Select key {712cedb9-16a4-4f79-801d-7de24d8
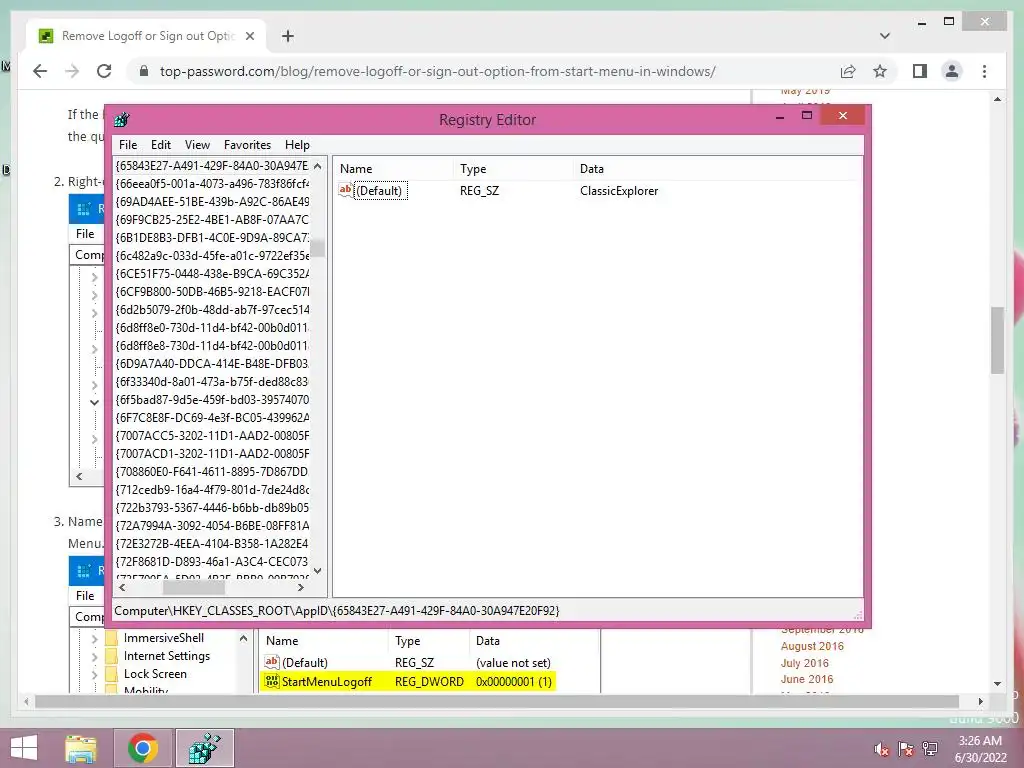1024x768 pixels. (212, 490)
